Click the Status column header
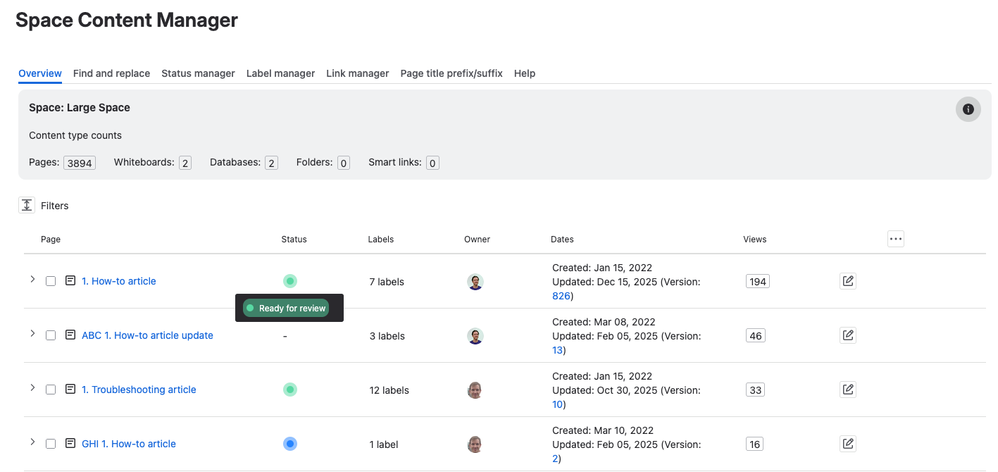 click(x=294, y=239)
